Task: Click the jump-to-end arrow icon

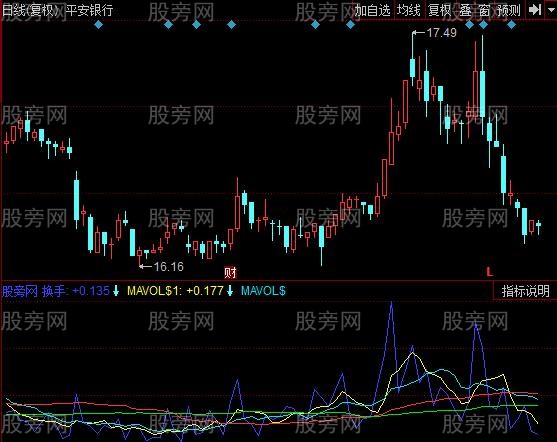Action: [535, 10]
